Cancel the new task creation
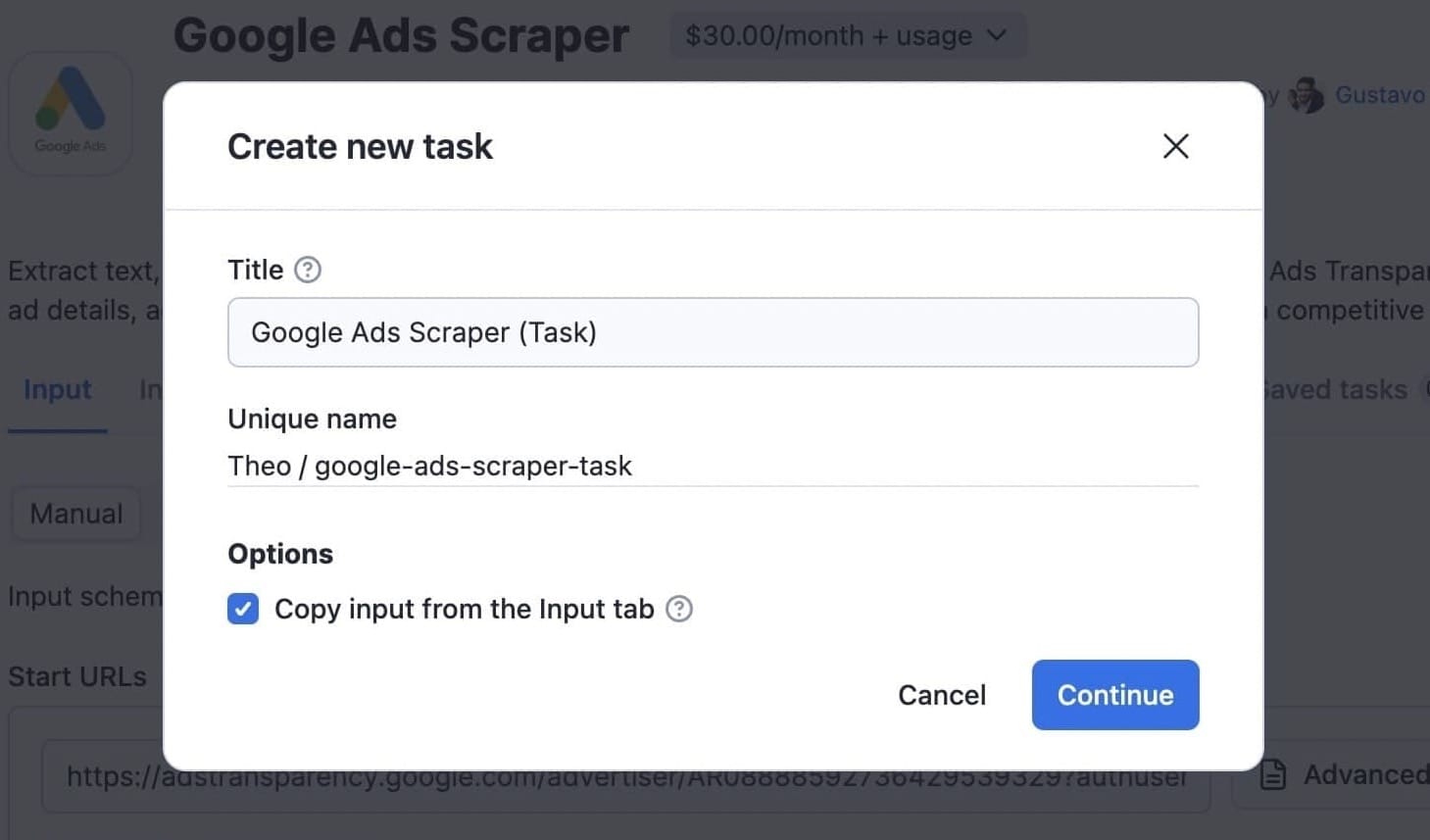Screen dimensions: 1430x840 click(941, 695)
